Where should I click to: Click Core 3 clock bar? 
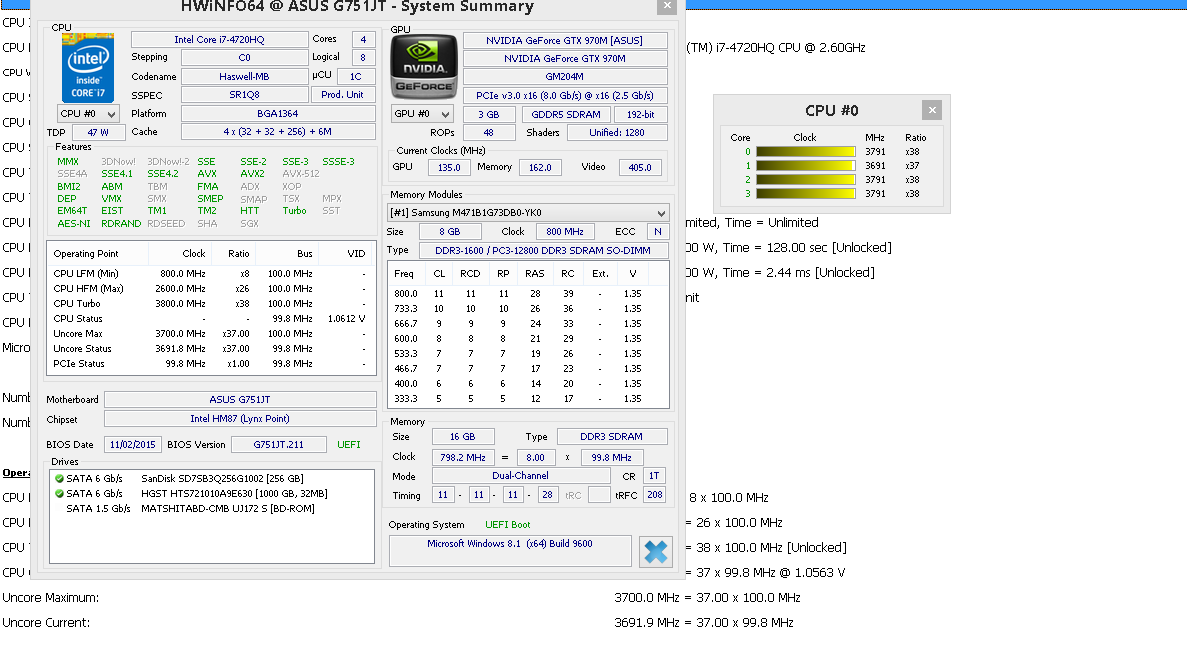point(805,194)
